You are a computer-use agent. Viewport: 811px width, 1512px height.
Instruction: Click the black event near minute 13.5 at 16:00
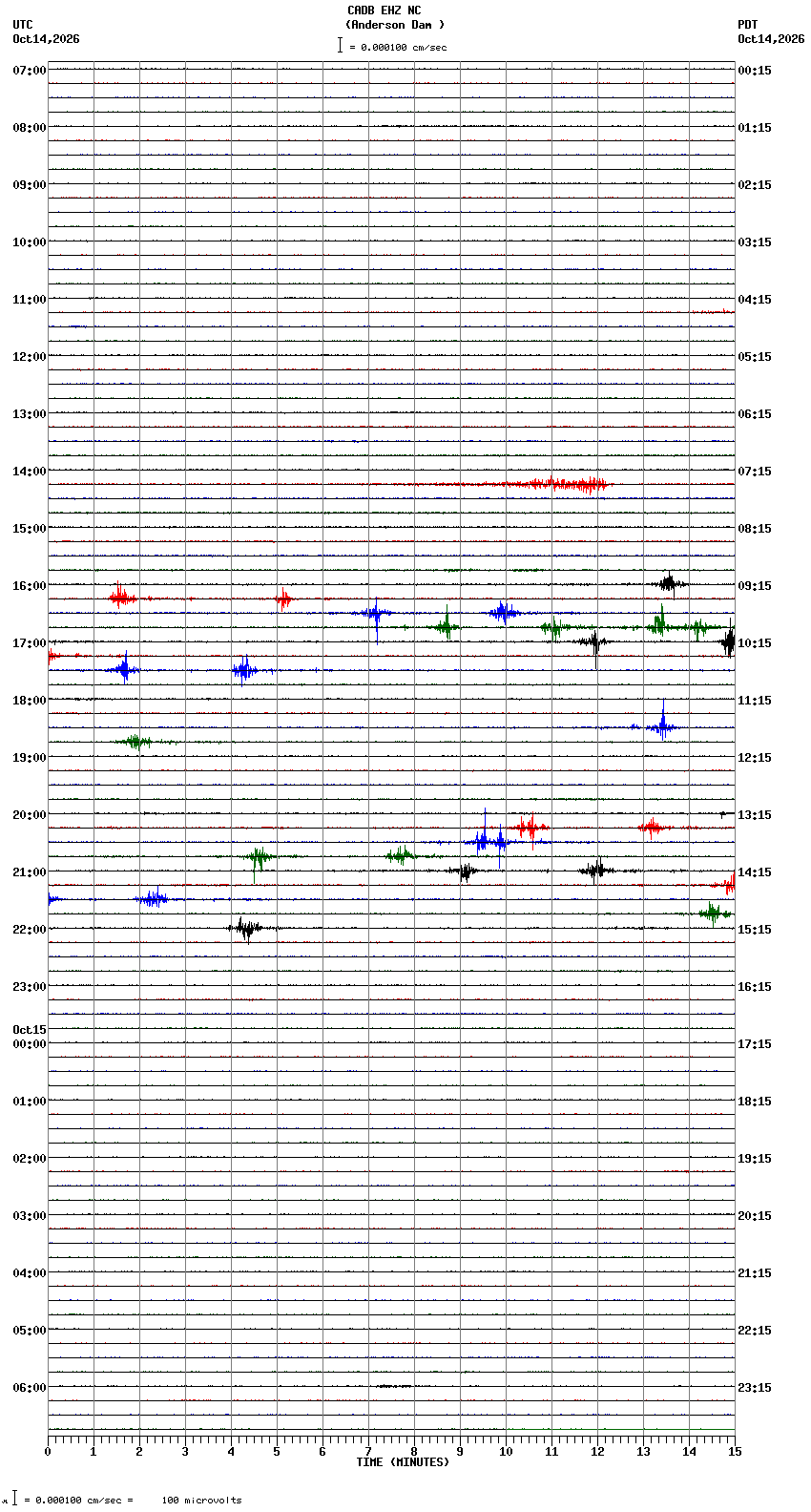click(x=670, y=583)
